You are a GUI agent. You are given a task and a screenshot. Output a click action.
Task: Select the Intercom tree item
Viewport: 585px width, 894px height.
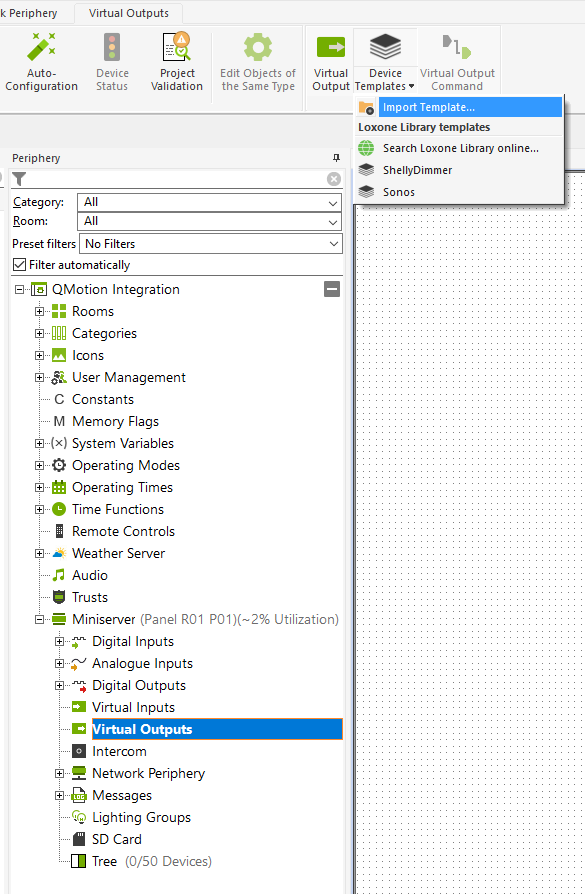tap(119, 751)
